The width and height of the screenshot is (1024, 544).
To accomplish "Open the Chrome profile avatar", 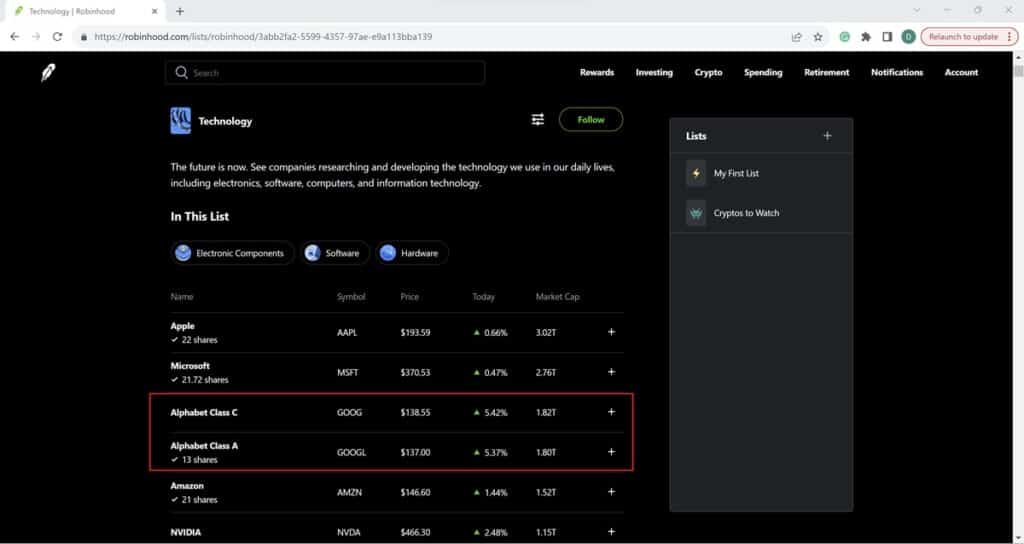I will point(908,37).
